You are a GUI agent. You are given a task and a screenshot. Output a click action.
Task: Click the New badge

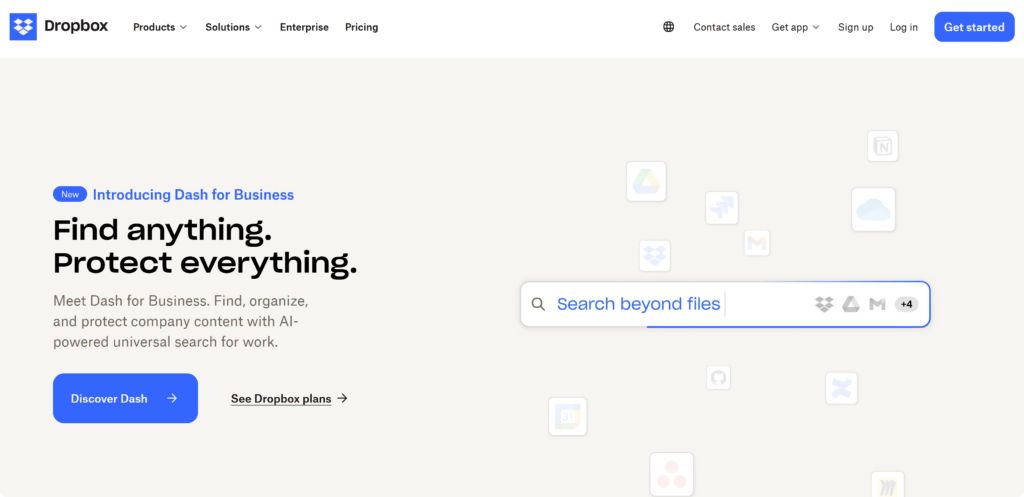pyautogui.click(x=70, y=194)
